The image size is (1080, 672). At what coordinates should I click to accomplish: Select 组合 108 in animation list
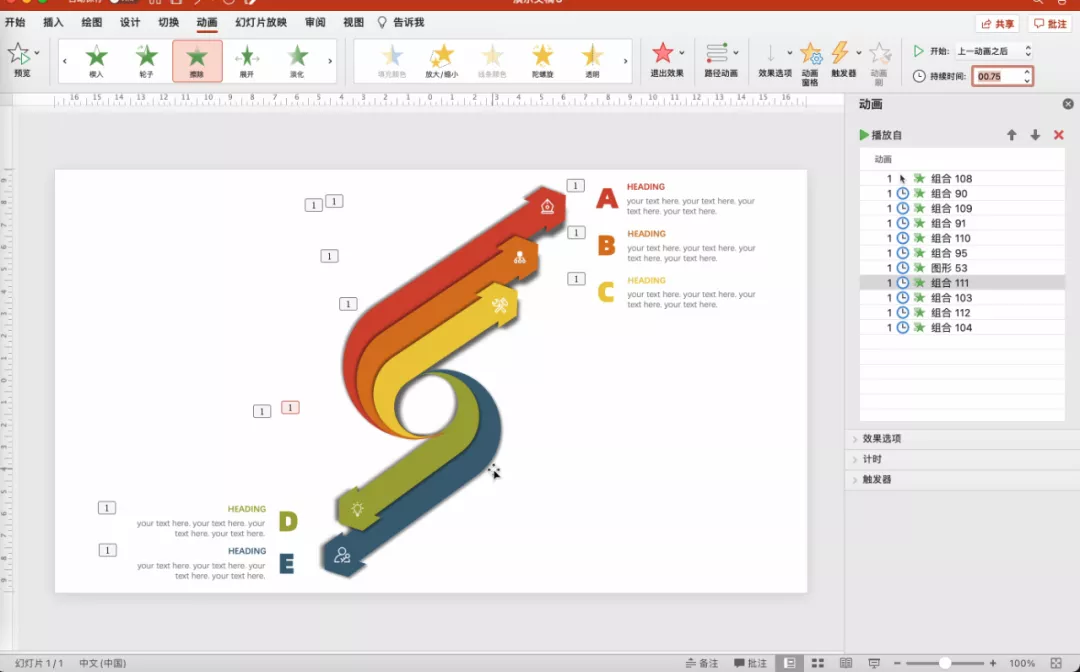(x=962, y=178)
